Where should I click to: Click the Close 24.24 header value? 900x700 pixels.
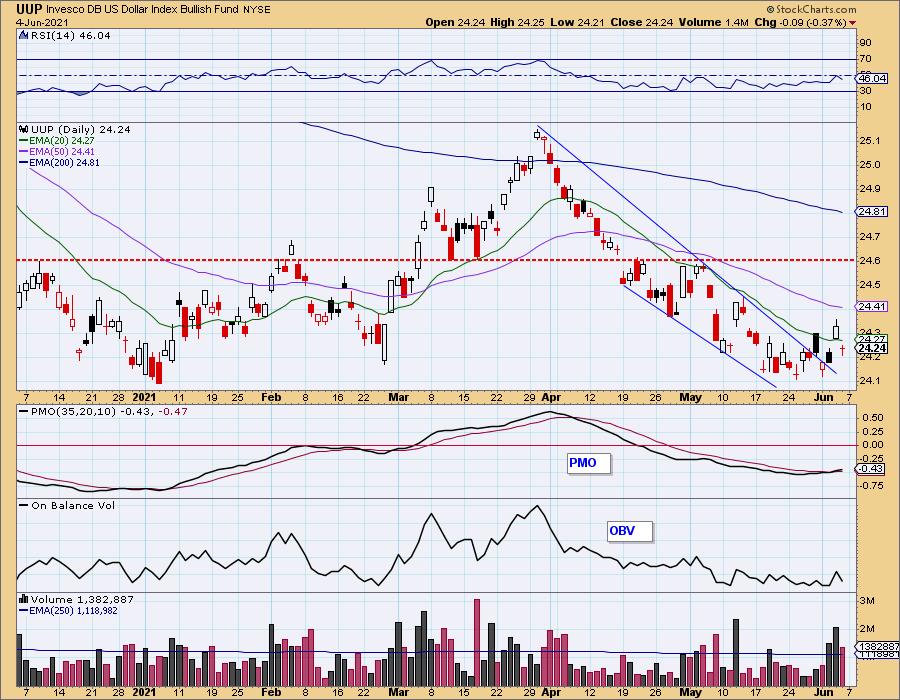click(x=642, y=22)
